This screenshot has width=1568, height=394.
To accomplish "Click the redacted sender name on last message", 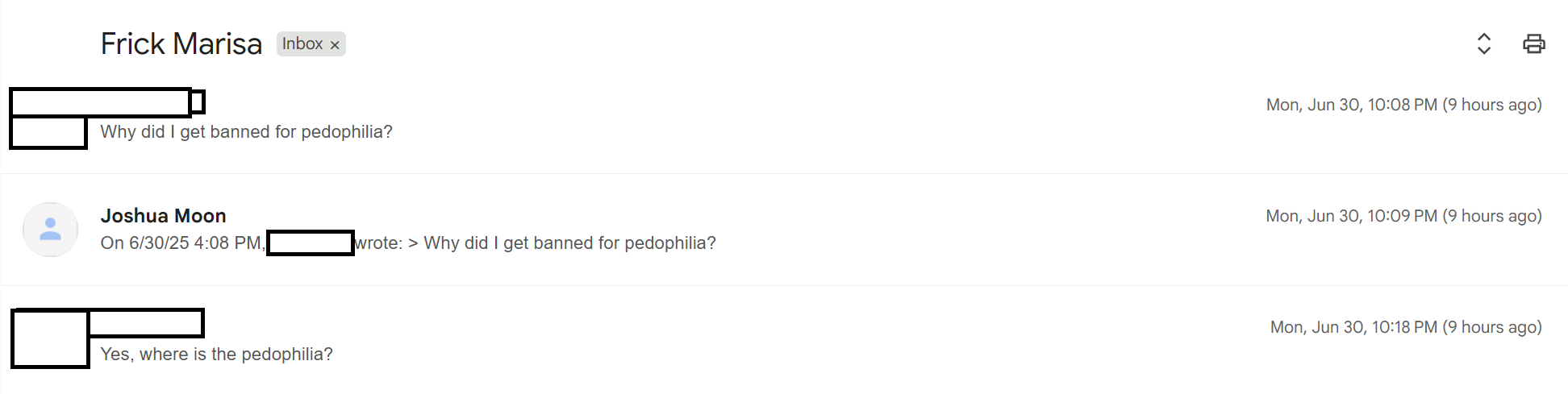I will 145,323.
